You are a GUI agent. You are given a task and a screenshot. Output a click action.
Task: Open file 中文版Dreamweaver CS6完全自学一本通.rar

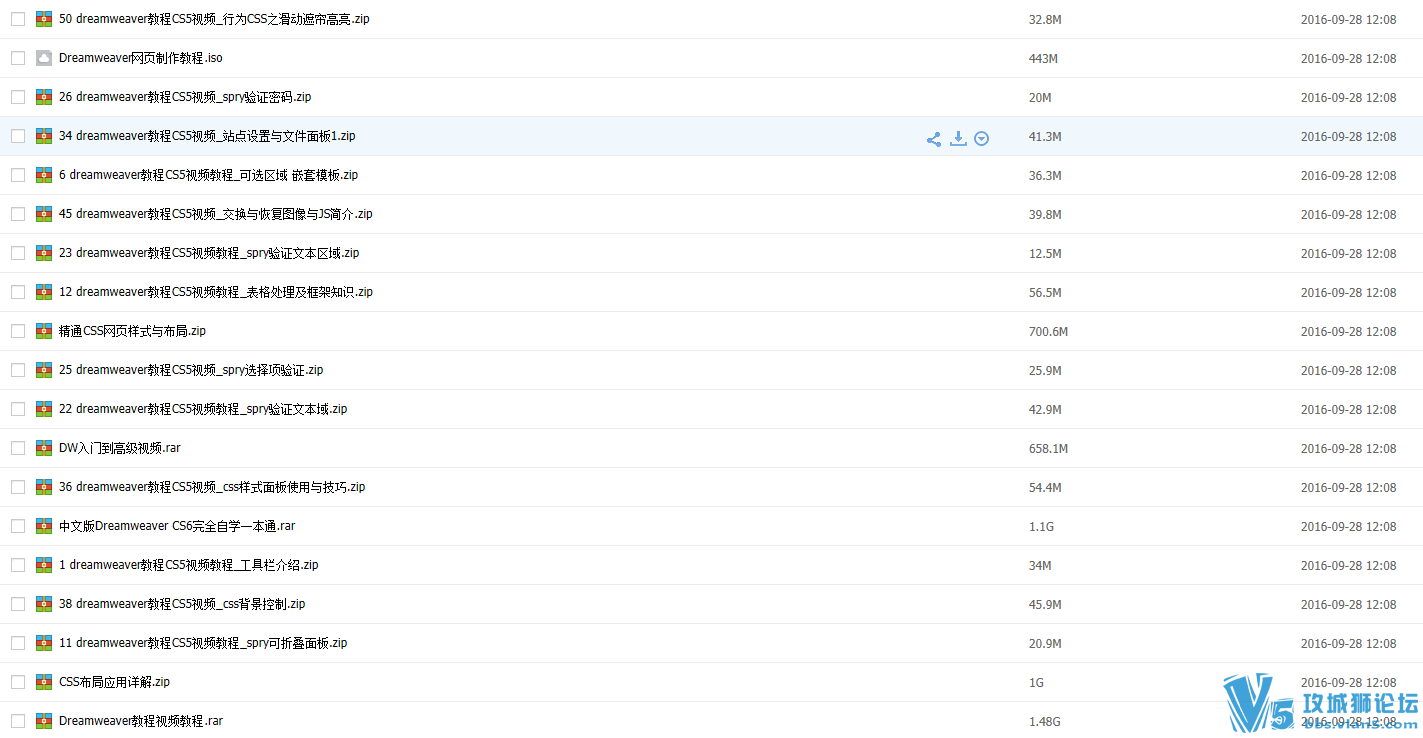pyautogui.click(x=177, y=526)
